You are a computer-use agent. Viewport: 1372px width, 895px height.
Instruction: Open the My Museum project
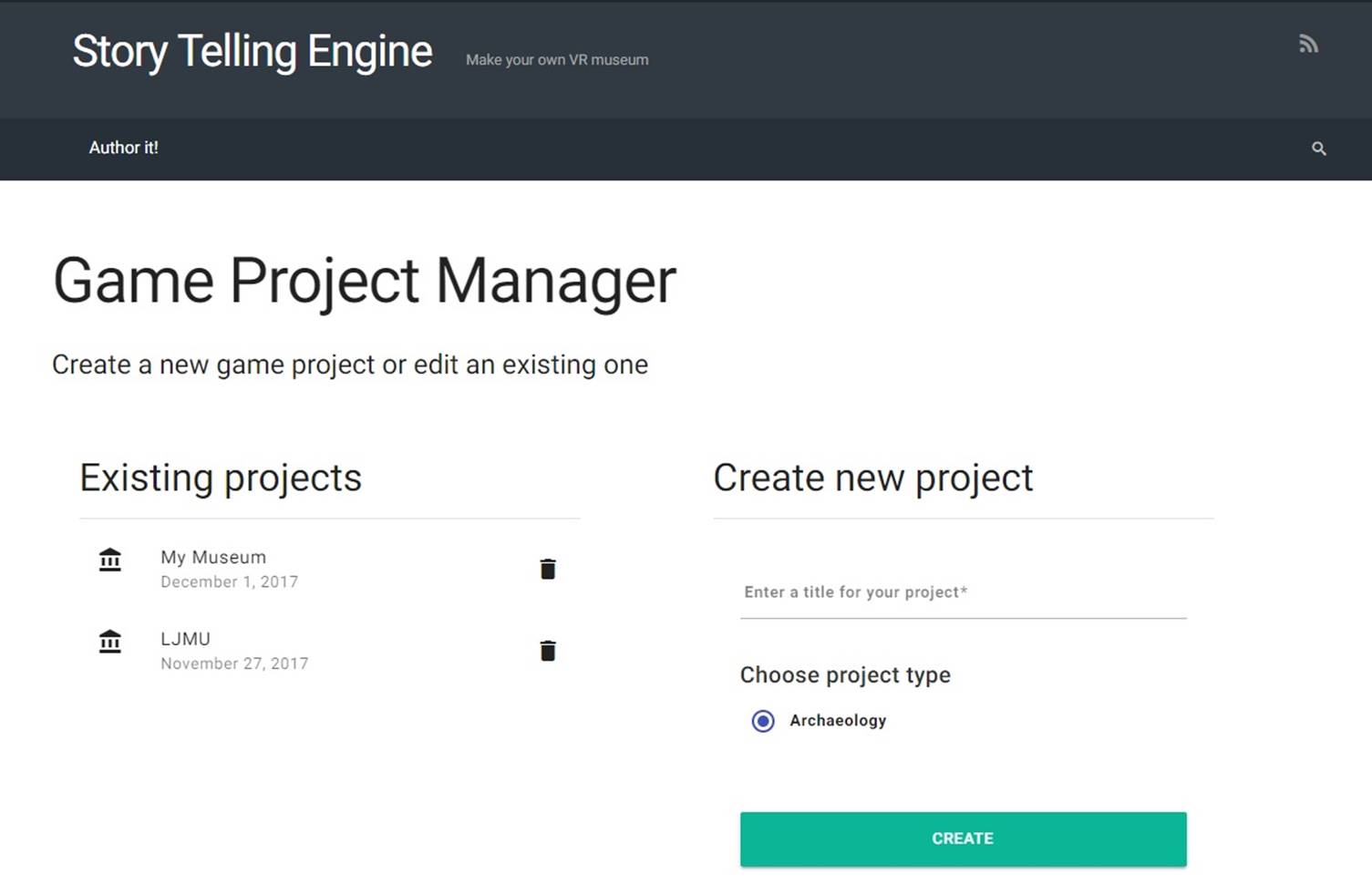[213, 557]
